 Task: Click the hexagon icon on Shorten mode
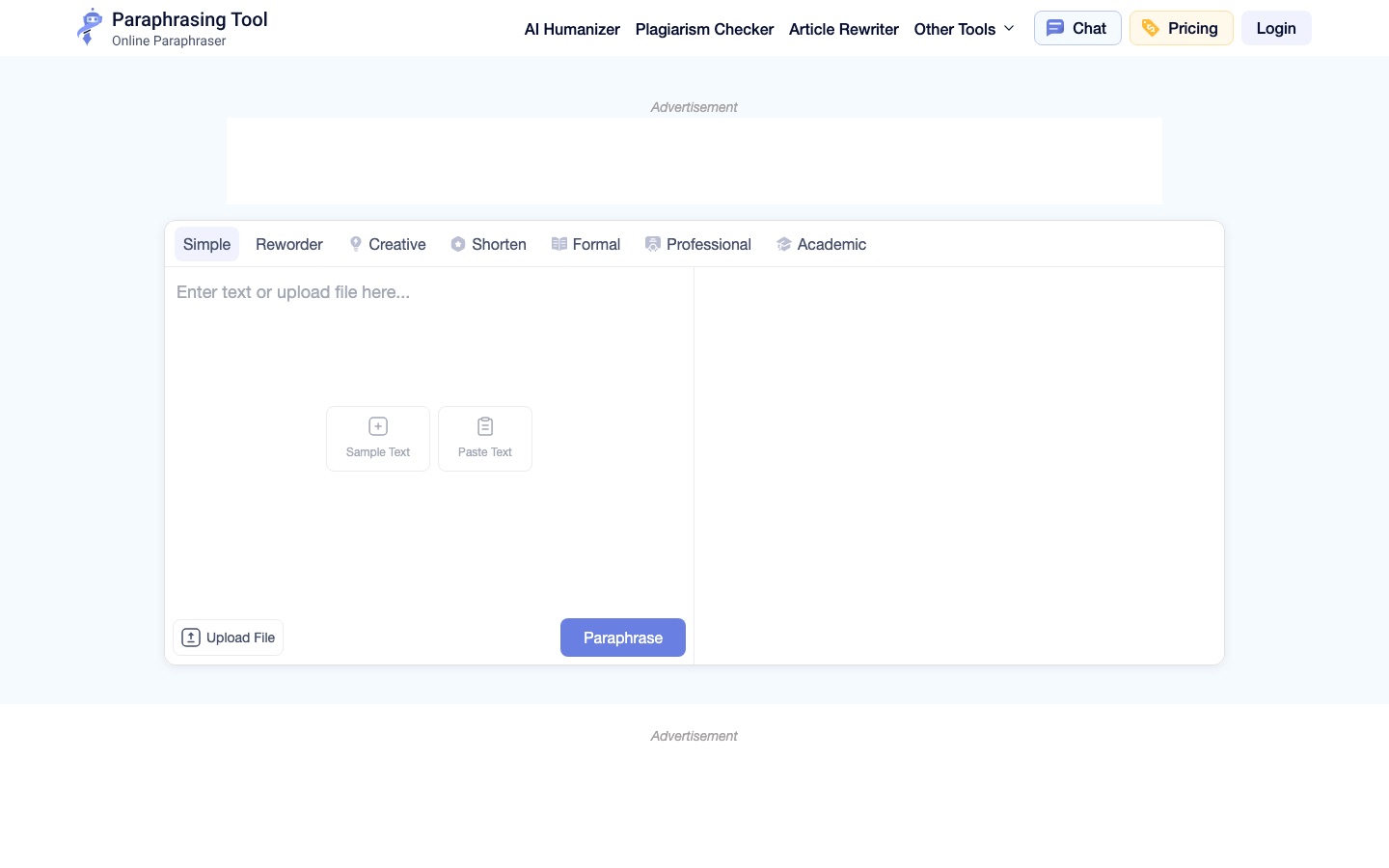click(458, 244)
